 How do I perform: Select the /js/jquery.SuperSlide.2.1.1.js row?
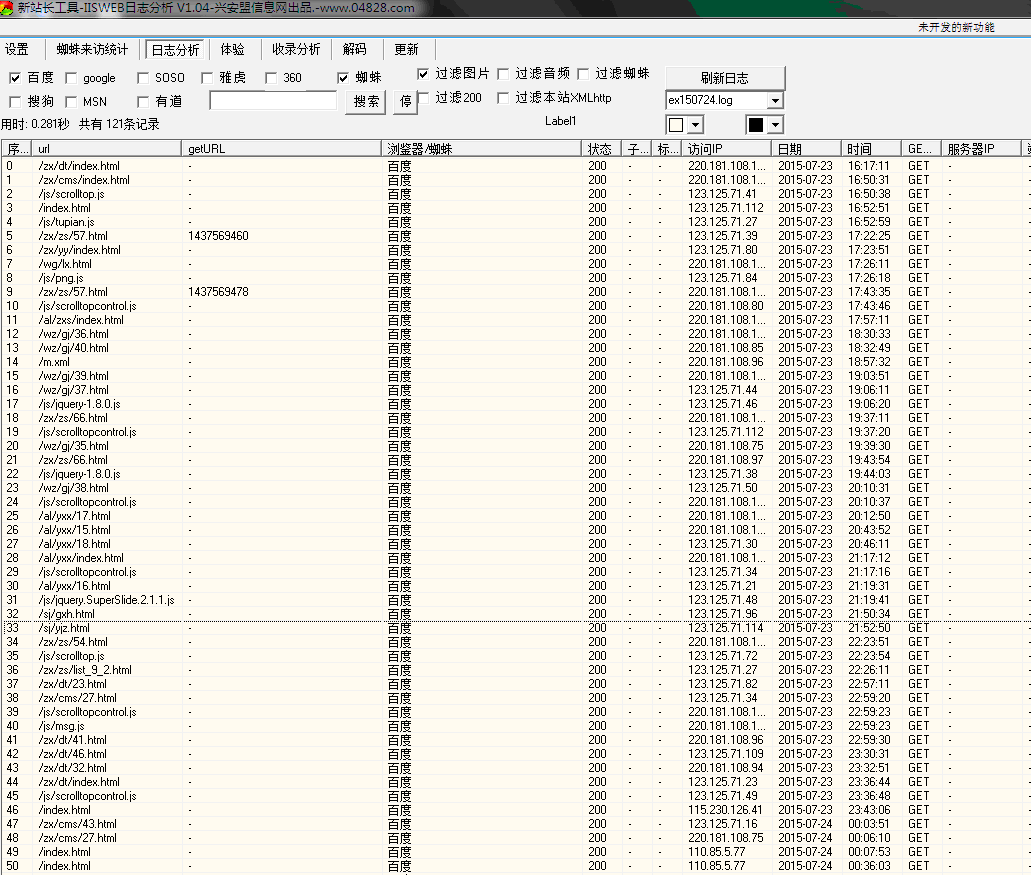click(516, 600)
